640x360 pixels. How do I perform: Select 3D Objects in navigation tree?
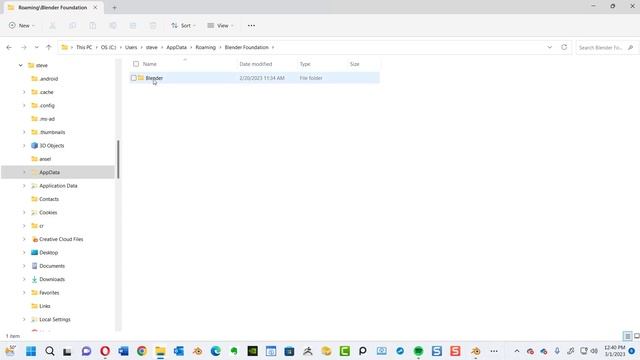[x=51, y=146]
